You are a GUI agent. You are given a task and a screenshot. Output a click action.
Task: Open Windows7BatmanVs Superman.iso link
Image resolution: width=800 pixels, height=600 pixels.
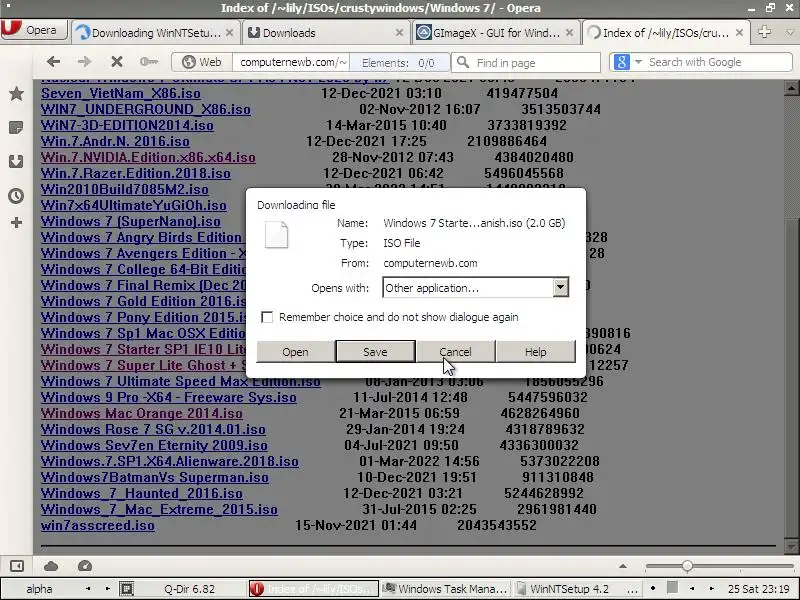point(155,477)
